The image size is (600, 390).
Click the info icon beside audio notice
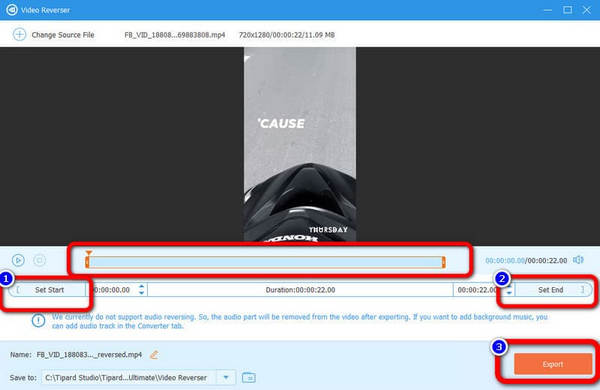pyautogui.click(x=38, y=320)
